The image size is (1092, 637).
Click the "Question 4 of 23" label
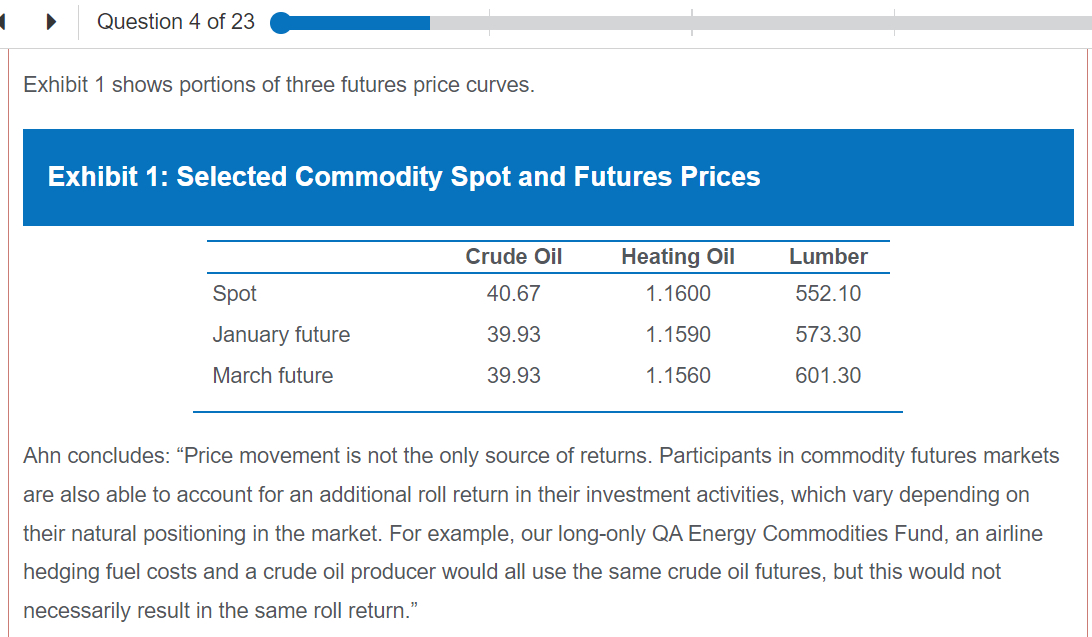coord(176,22)
